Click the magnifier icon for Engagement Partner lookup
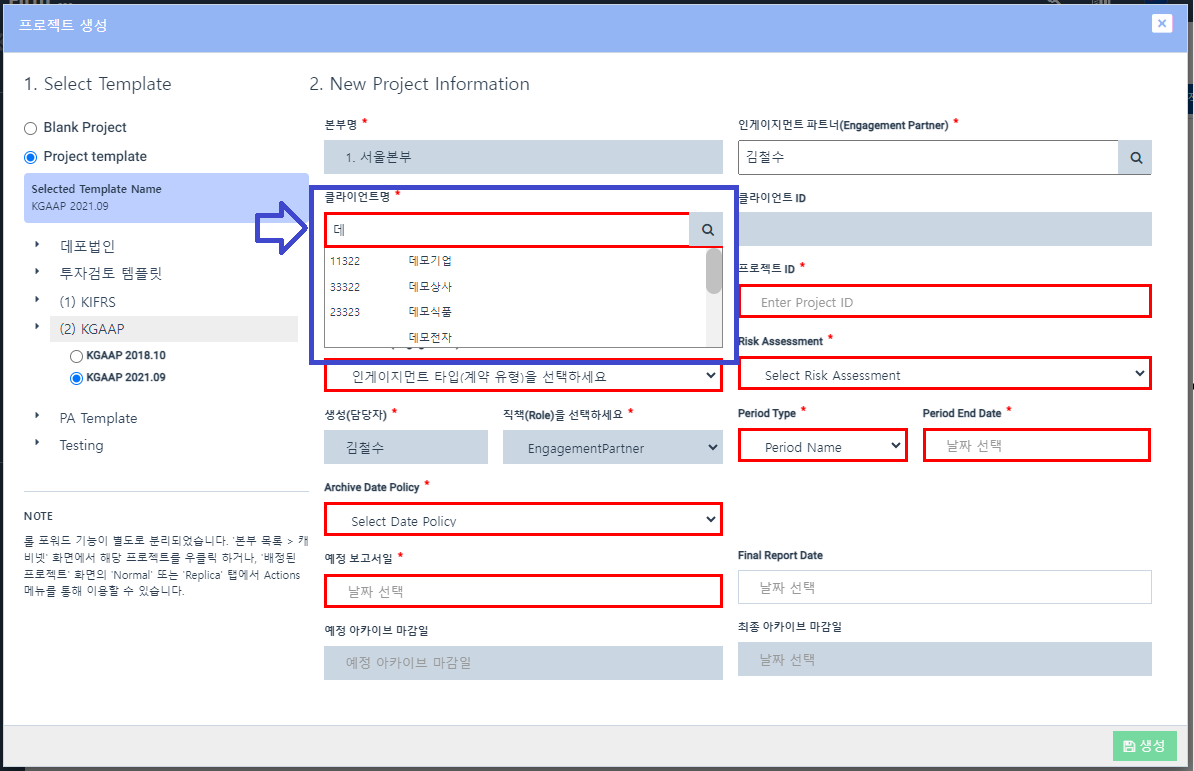1194x771 pixels. 1136,157
